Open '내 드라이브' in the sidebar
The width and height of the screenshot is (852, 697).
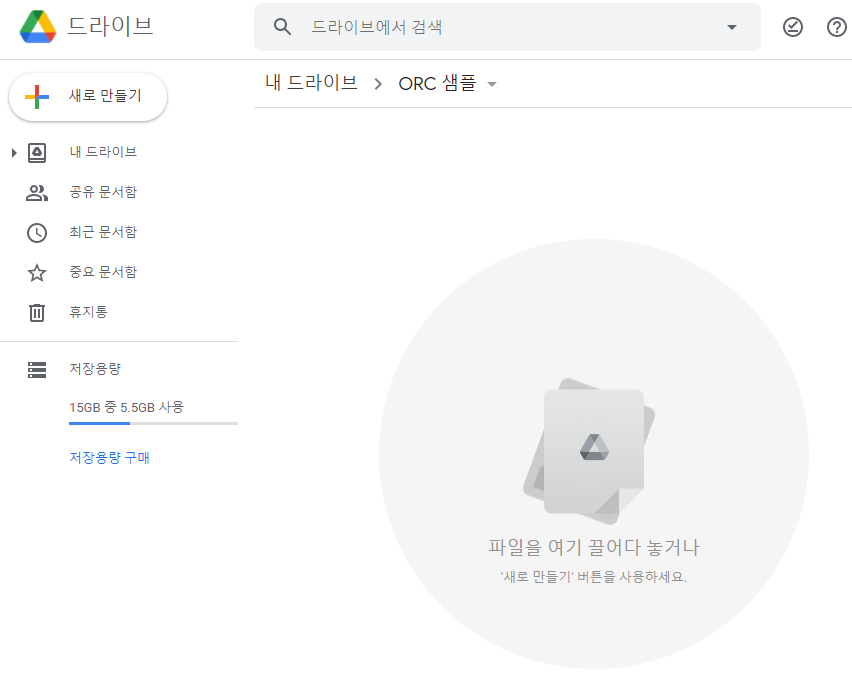coord(103,152)
